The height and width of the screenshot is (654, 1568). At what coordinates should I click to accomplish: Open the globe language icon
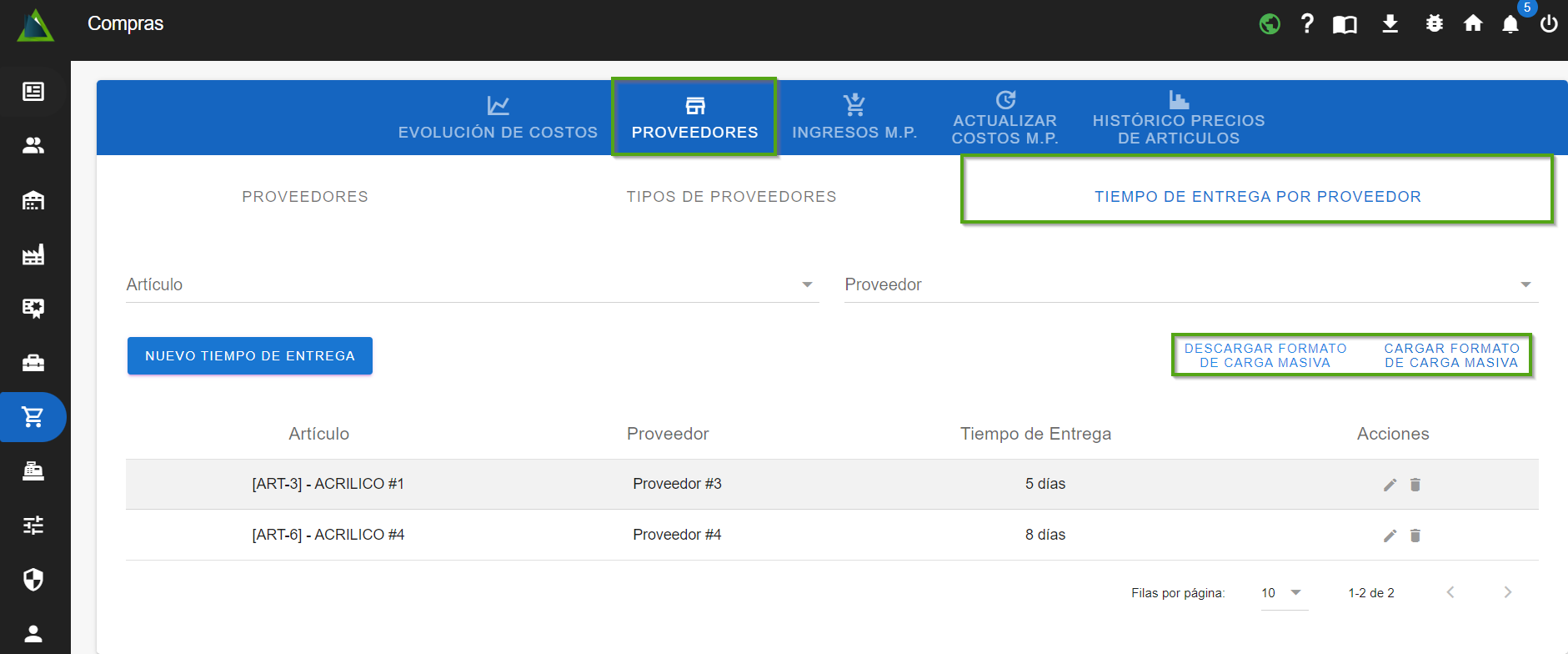(x=1270, y=24)
